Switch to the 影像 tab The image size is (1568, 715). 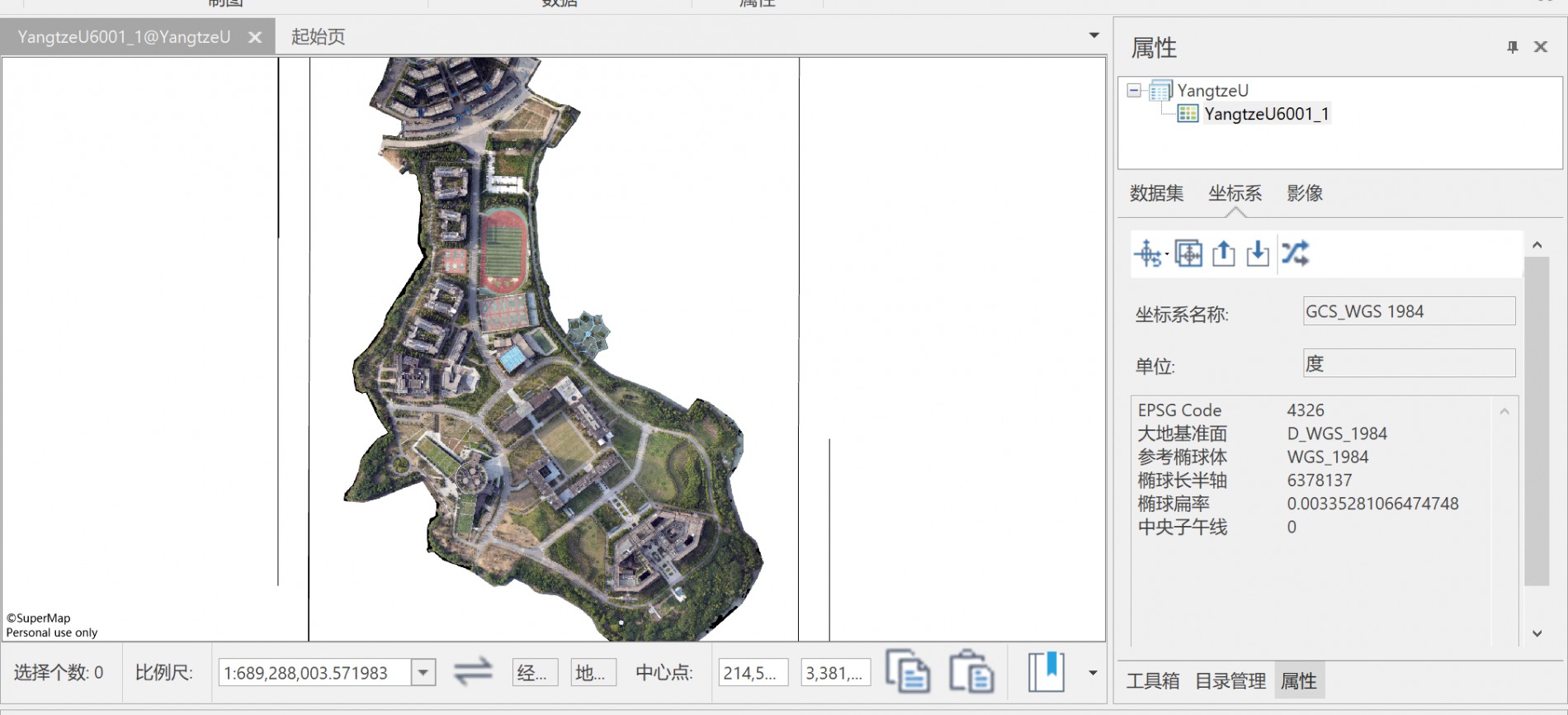pyautogui.click(x=1304, y=193)
